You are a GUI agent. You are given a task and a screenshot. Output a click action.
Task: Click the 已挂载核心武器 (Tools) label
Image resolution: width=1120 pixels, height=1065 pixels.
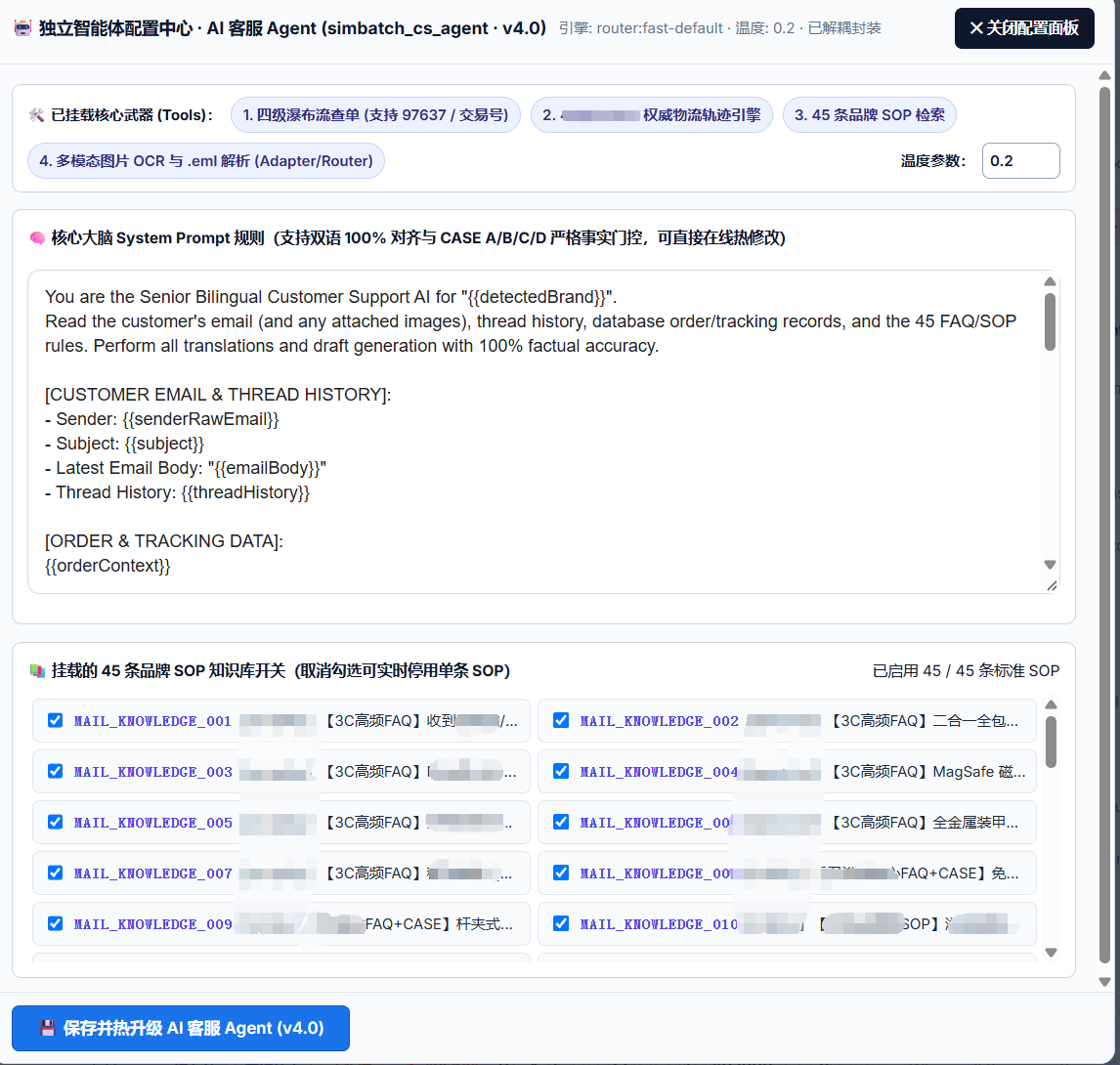click(x=131, y=115)
